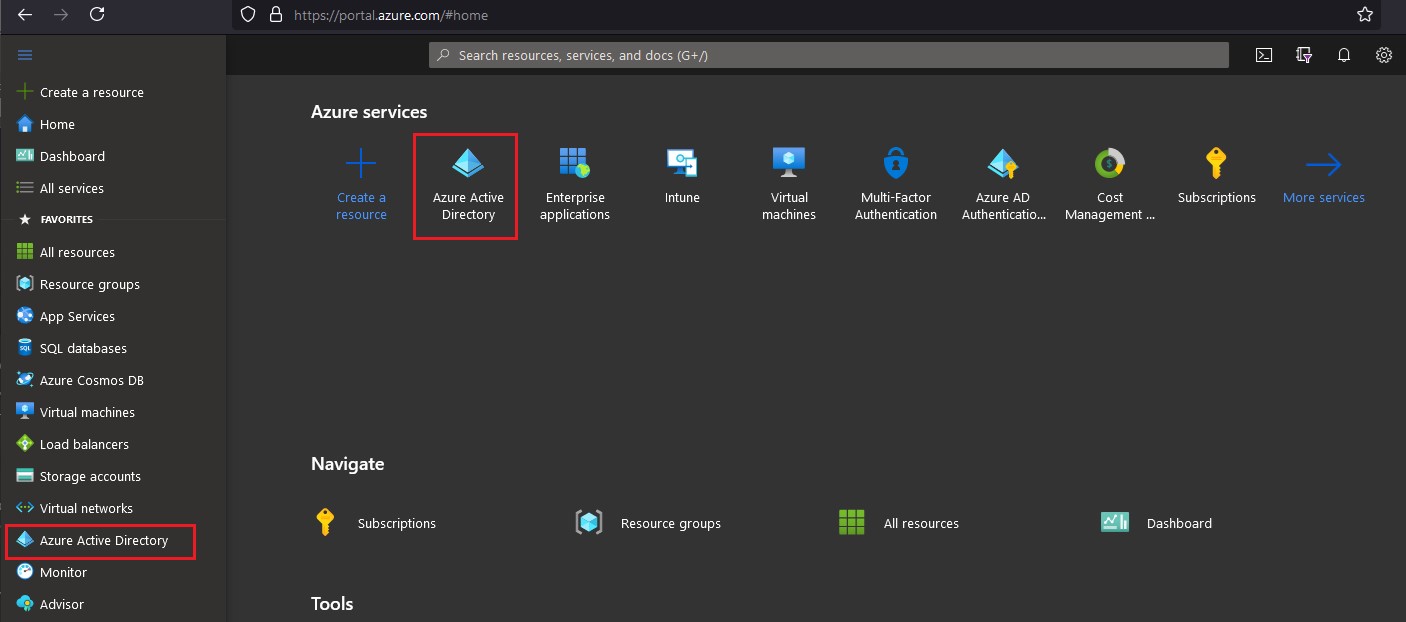Open the Directories and subscriptions filter icon
Screen dimensions: 1406x622
point(1304,56)
